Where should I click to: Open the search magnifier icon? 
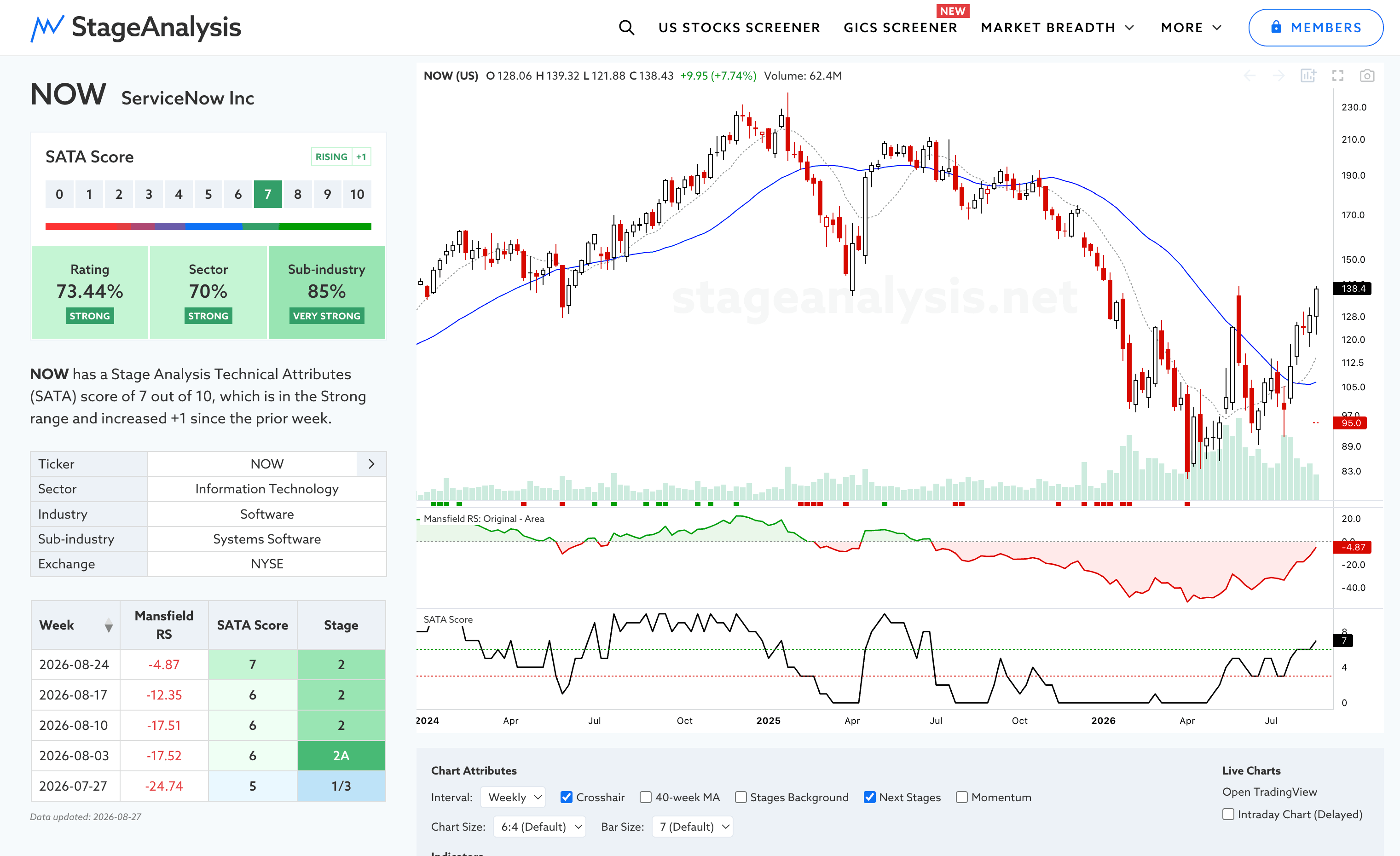coord(626,27)
